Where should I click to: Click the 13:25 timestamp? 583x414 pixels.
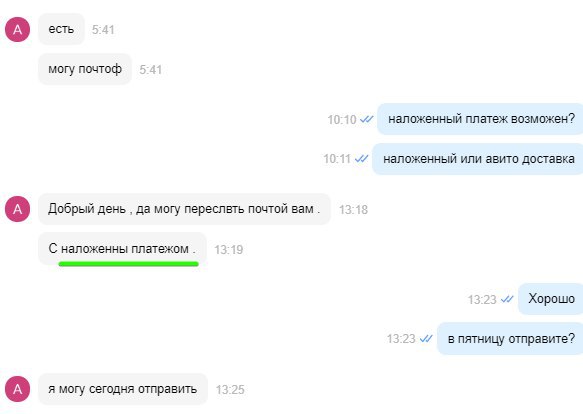click(230, 390)
